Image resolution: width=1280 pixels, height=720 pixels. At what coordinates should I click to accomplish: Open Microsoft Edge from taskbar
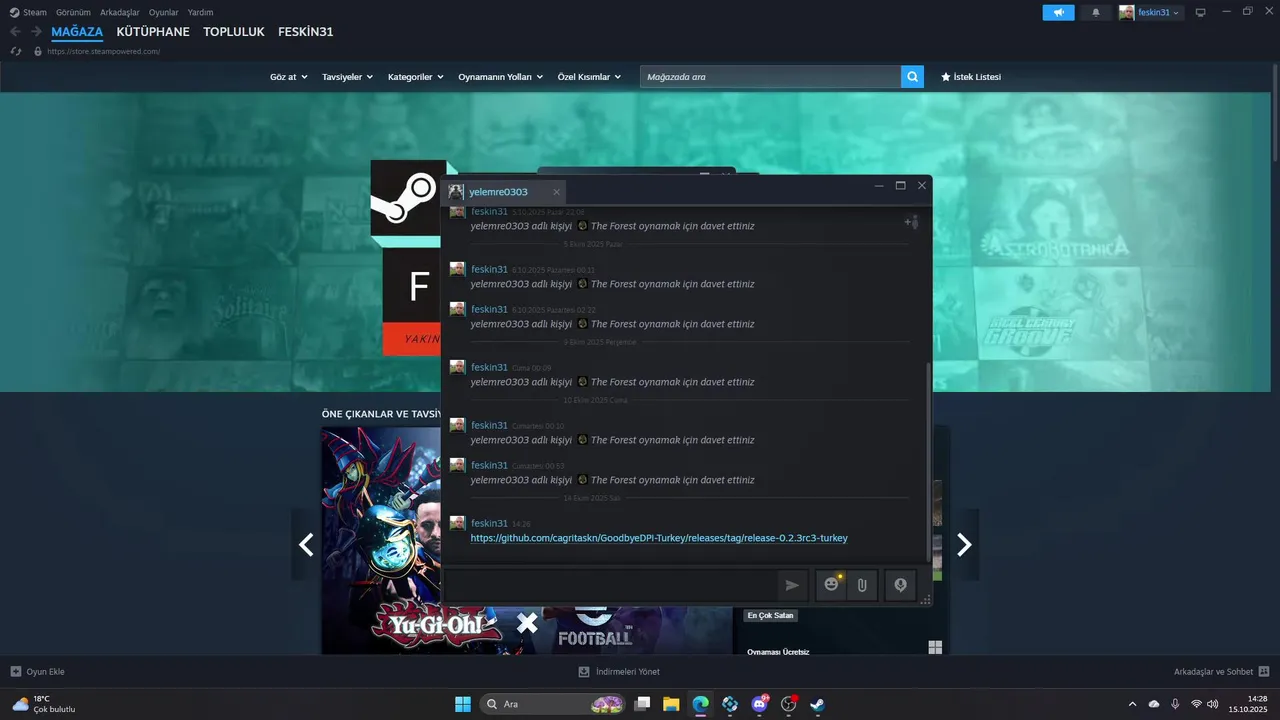(700, 704)
